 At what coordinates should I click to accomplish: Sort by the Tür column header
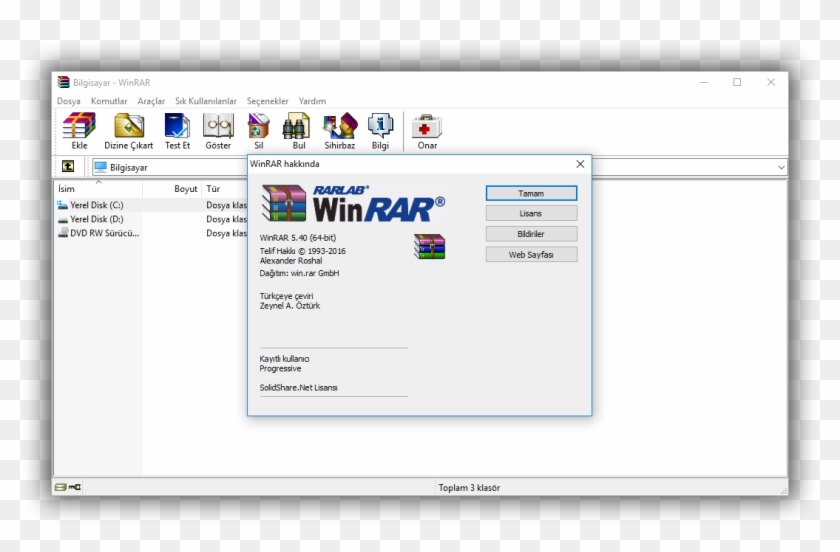pyautogui.click(x=225, y=189)
